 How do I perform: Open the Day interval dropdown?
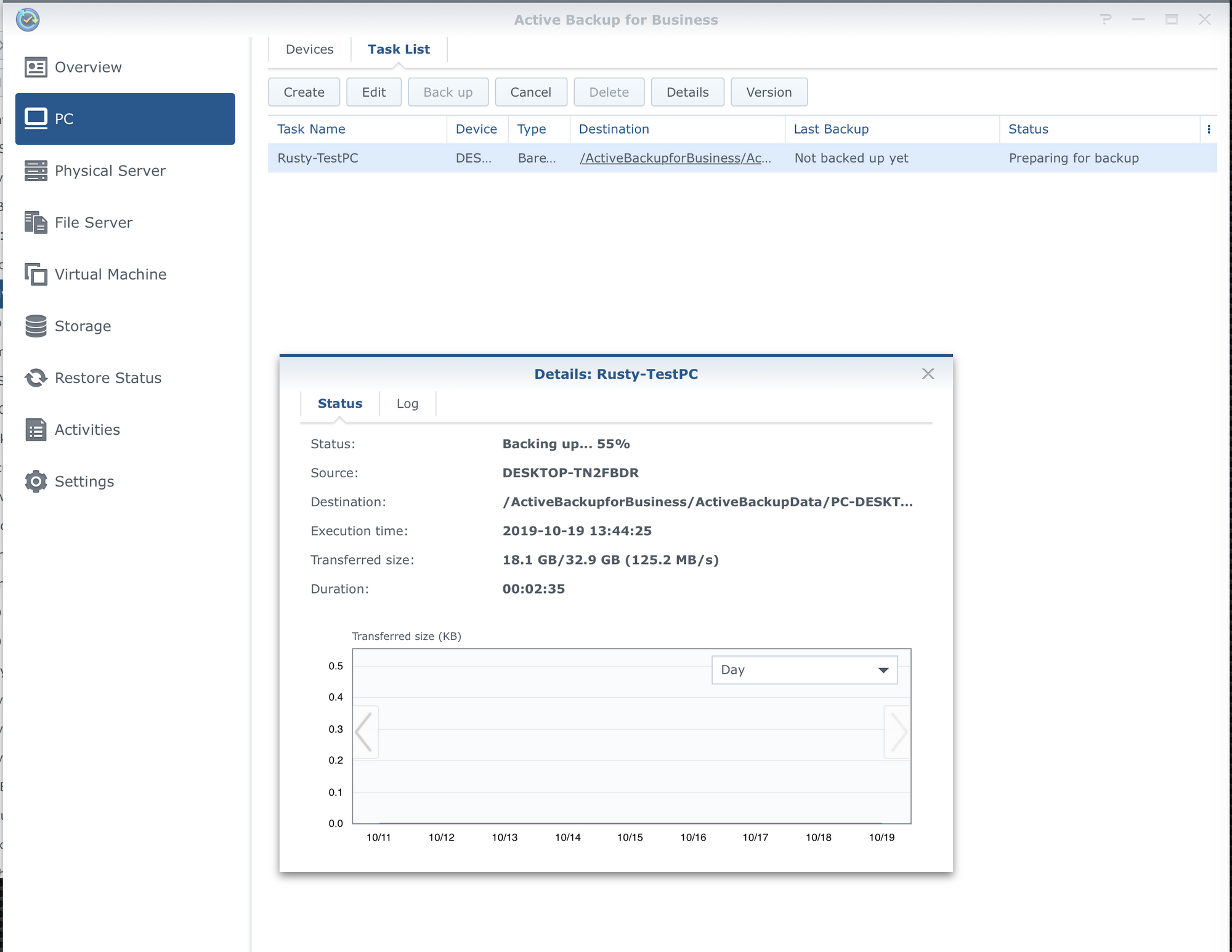click(x=804, y=670)
